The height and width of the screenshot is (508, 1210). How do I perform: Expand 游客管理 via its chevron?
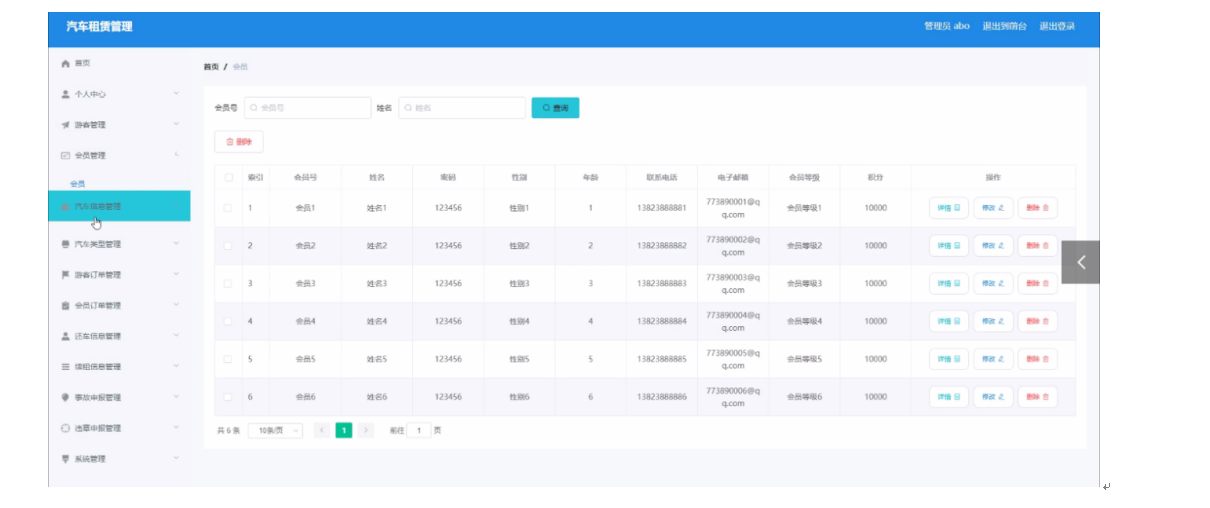tap(176, 125)
